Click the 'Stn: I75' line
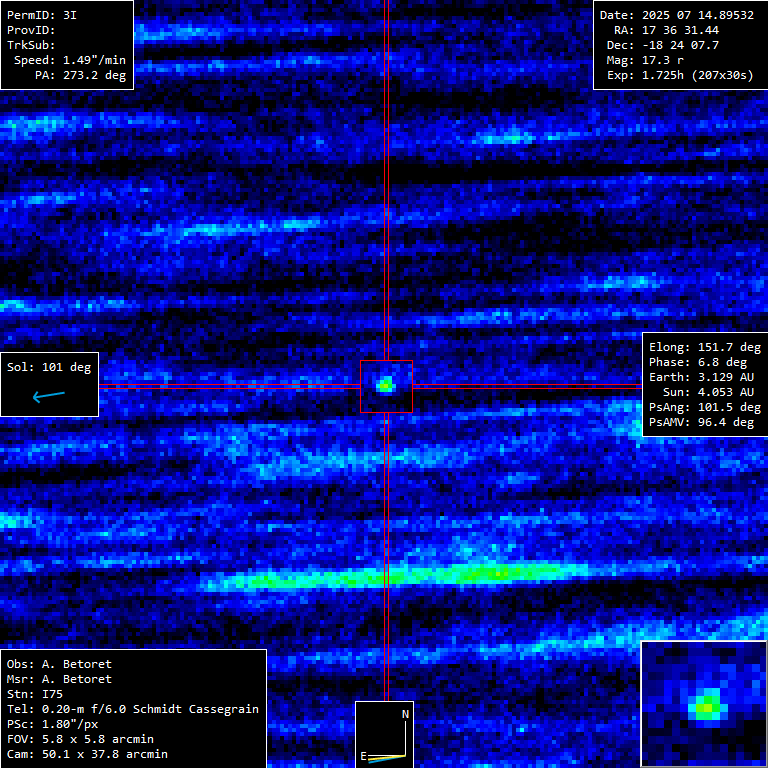The width and height of the screenshot is (768, 768). pos(35,694)
